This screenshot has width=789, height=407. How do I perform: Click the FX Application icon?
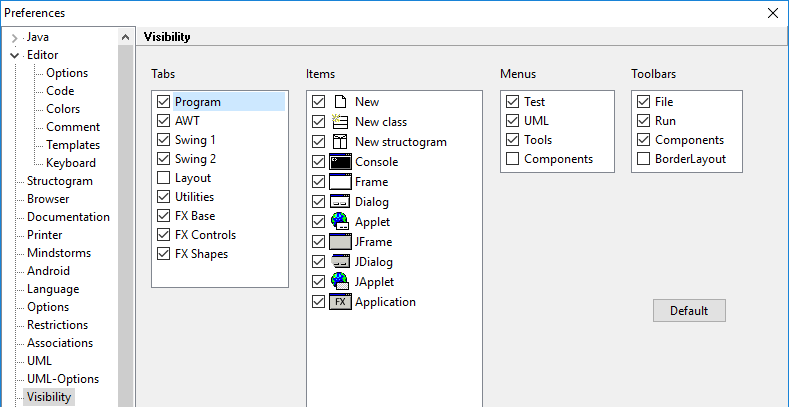coord(339,302)
